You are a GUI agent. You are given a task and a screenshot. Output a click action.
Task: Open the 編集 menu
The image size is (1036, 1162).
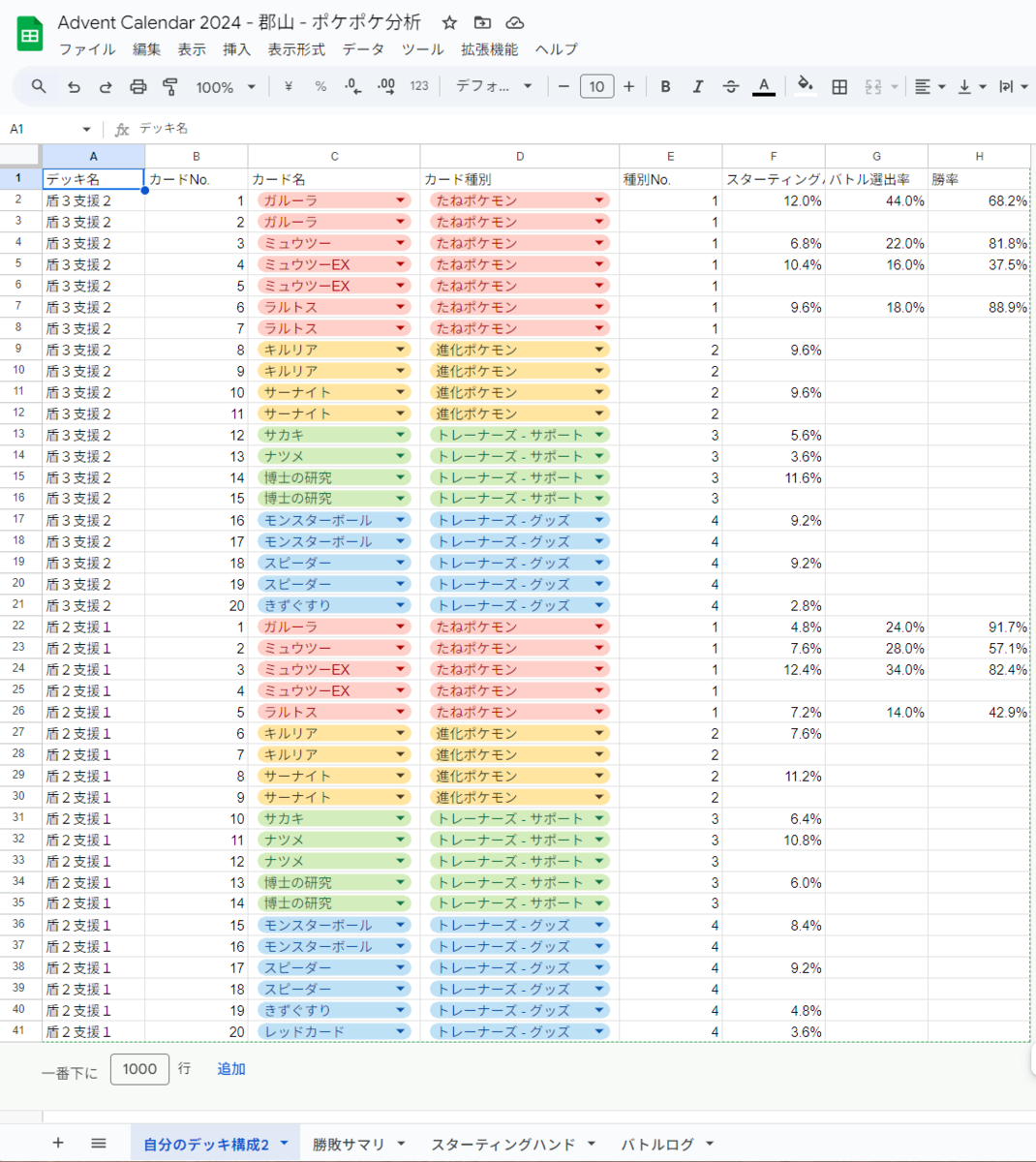[146, 49]
